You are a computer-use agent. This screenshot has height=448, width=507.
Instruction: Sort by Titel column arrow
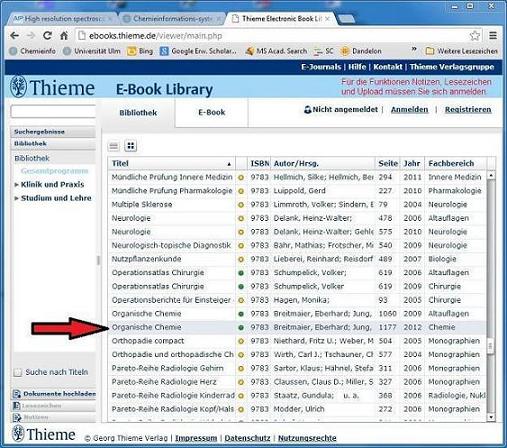(229, 164)
